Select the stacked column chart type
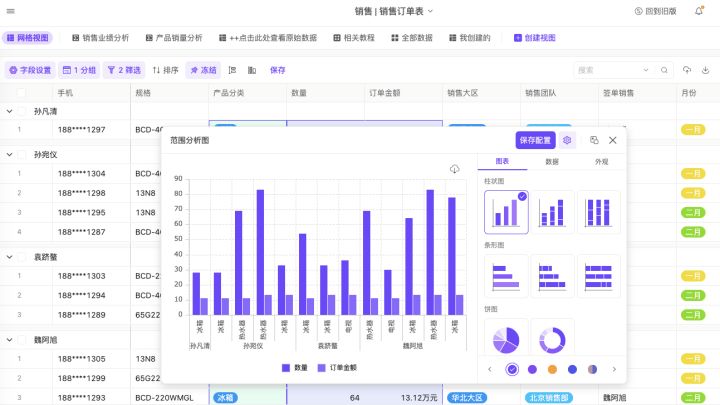 (x=552, y=212)
